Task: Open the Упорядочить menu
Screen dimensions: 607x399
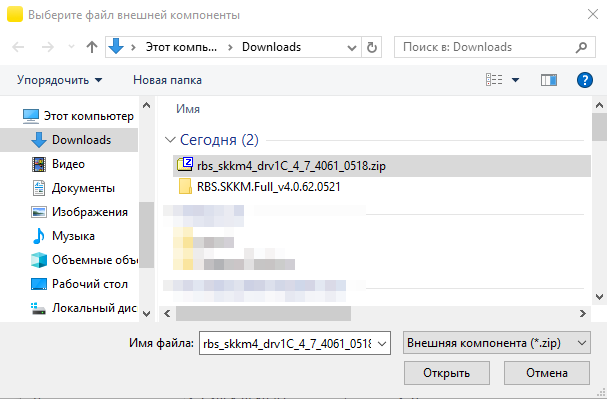Action: (59, 80)
